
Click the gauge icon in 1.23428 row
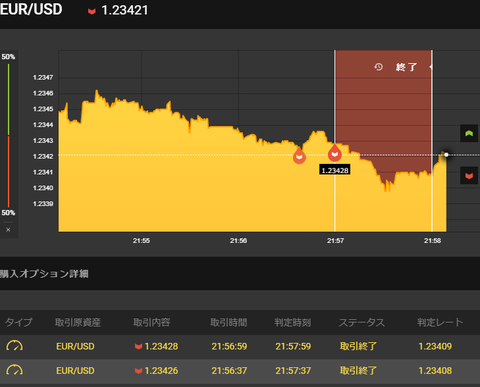tap(14, 346)
